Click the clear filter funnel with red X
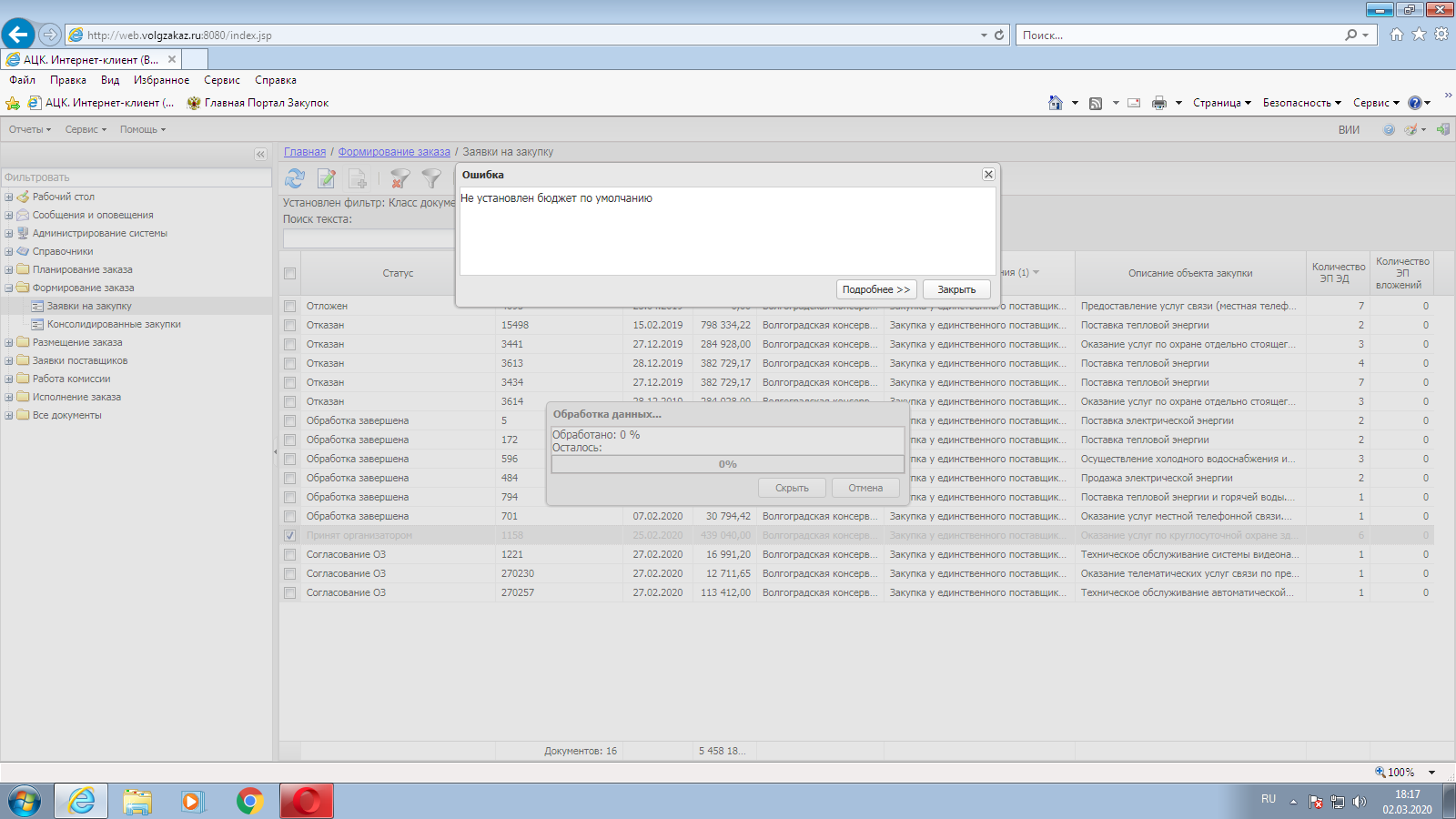 click(399, 178)
